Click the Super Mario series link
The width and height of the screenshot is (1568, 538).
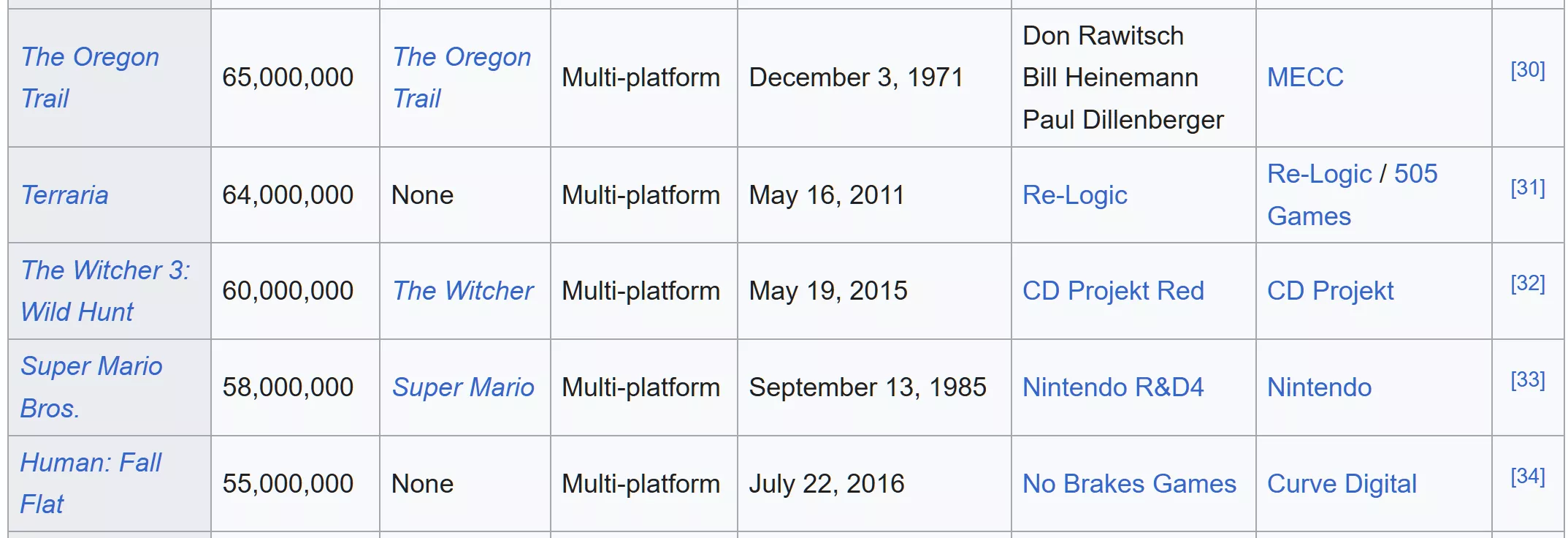coord(463,387)
